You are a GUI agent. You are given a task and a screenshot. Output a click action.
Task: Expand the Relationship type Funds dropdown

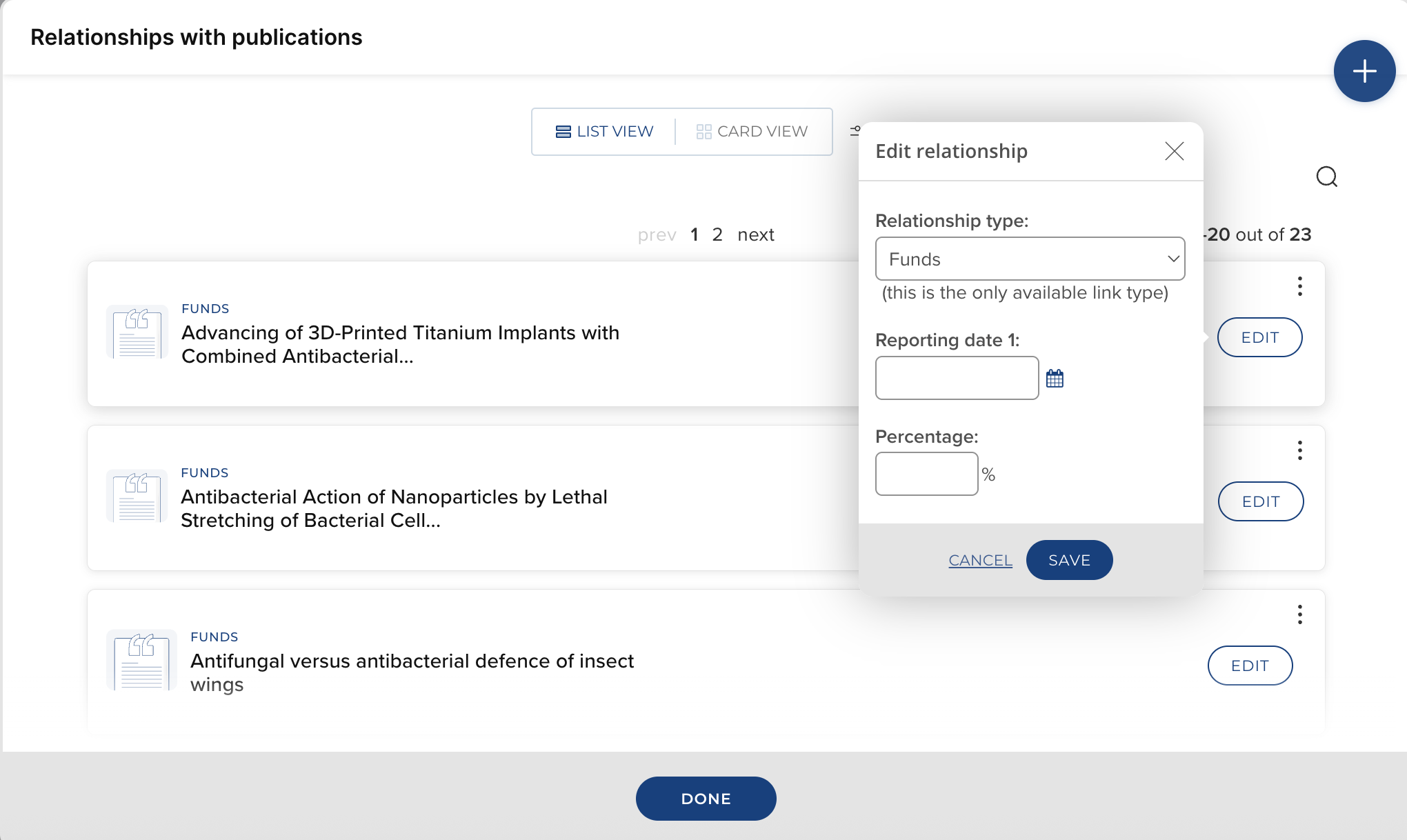(x=1030, y=259)
